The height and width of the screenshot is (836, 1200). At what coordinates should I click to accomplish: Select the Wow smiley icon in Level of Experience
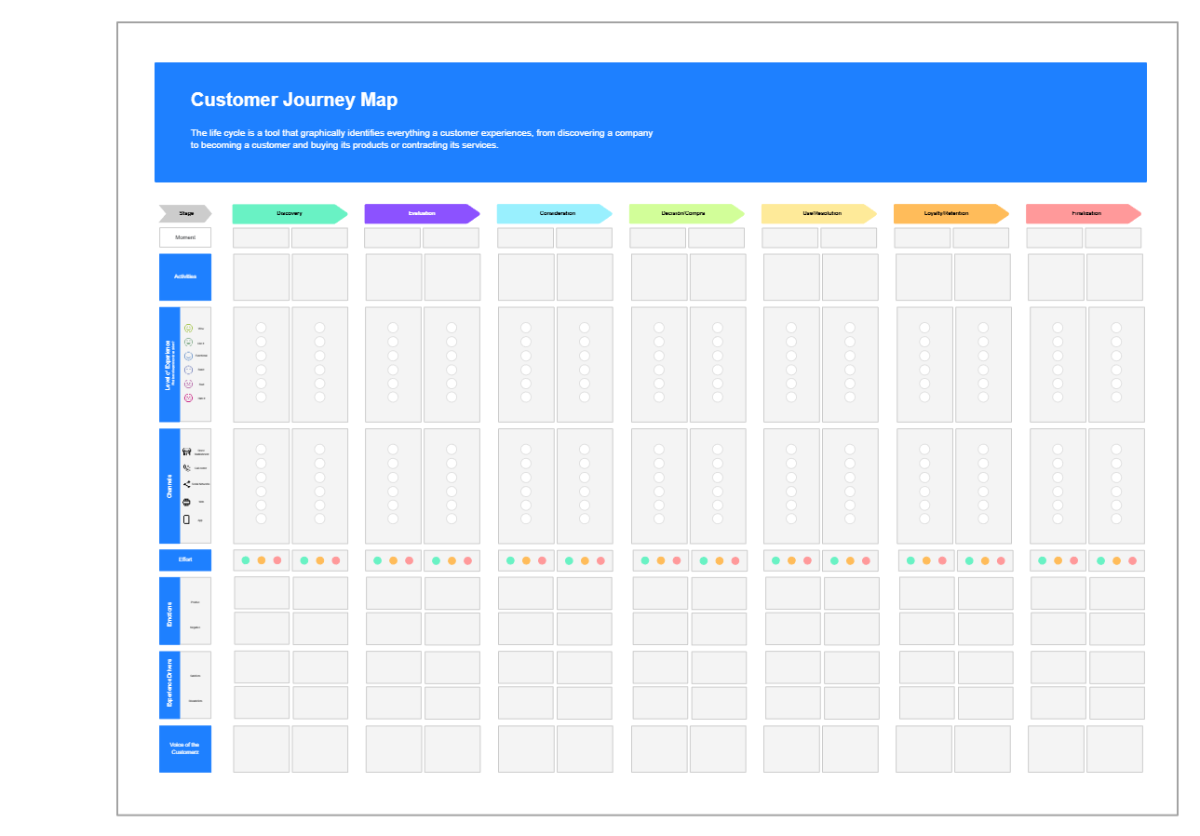(x=187, y=327)
